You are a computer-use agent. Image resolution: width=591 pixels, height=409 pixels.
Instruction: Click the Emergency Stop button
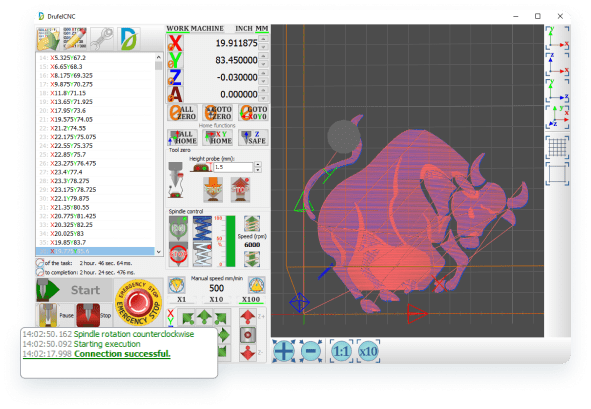coord(138,302)
